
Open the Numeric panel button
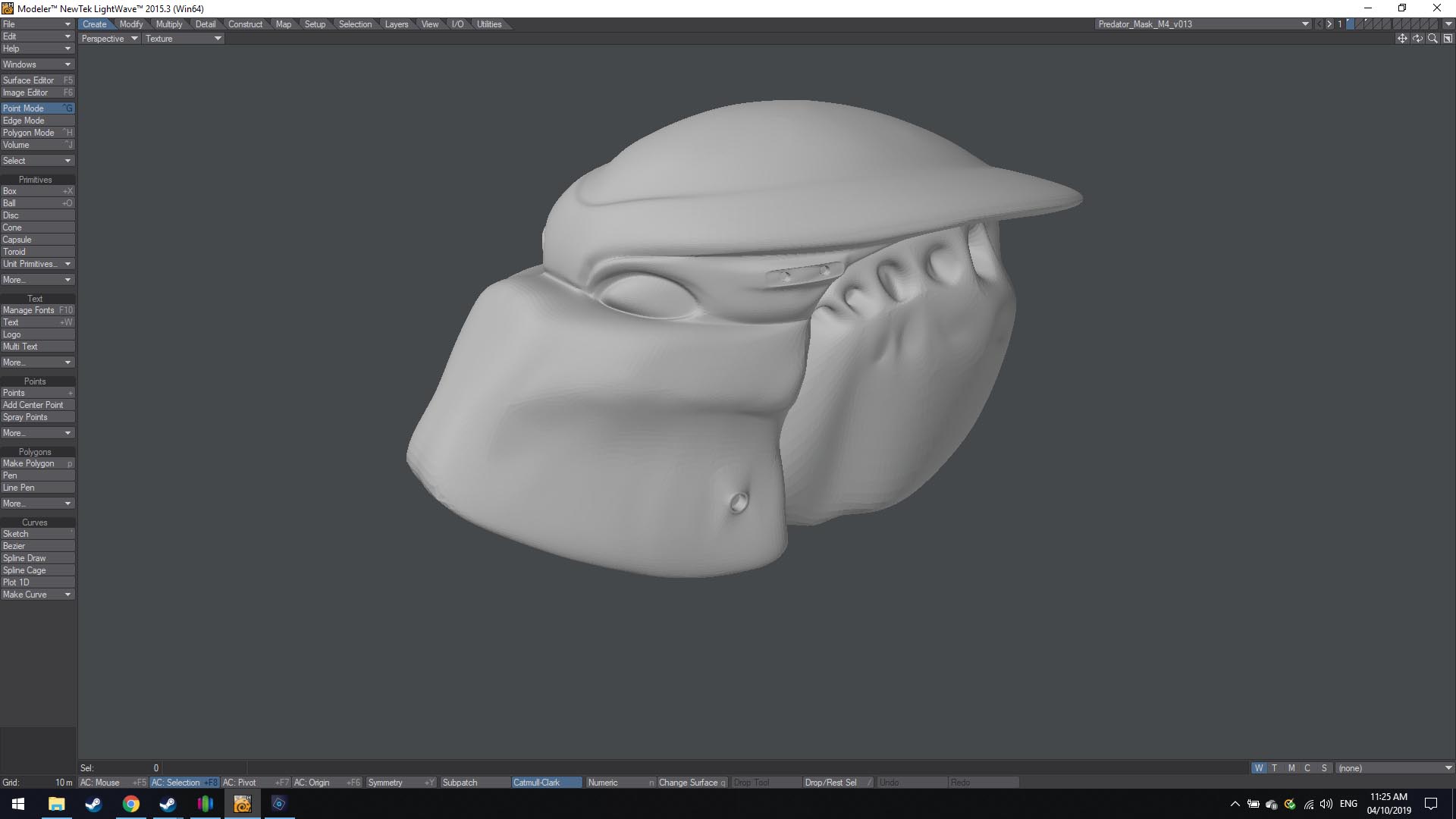620,783
